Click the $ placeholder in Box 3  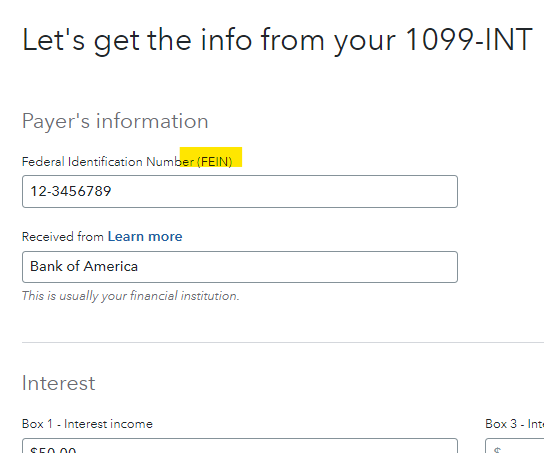coord(497,450)
